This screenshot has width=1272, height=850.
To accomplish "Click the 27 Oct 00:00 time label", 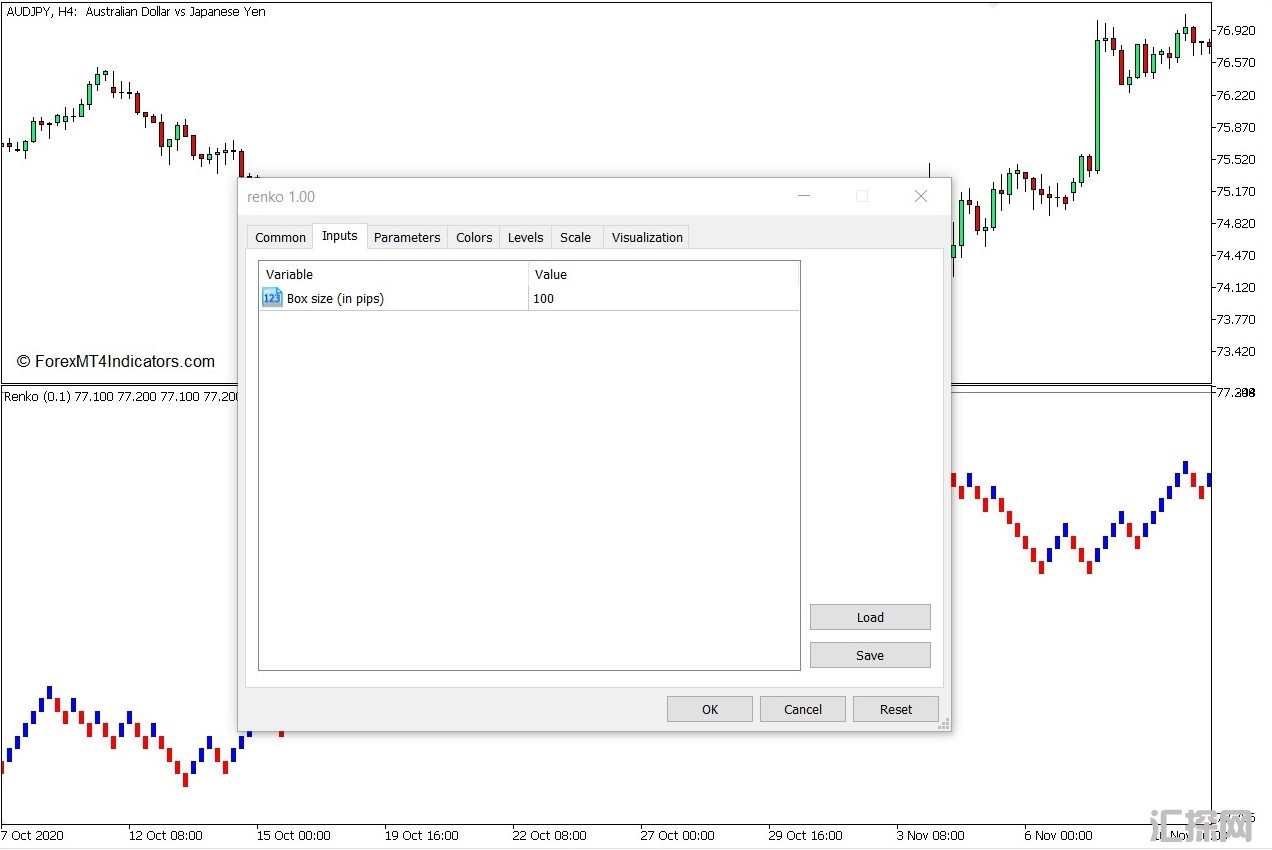I will 678,835.
